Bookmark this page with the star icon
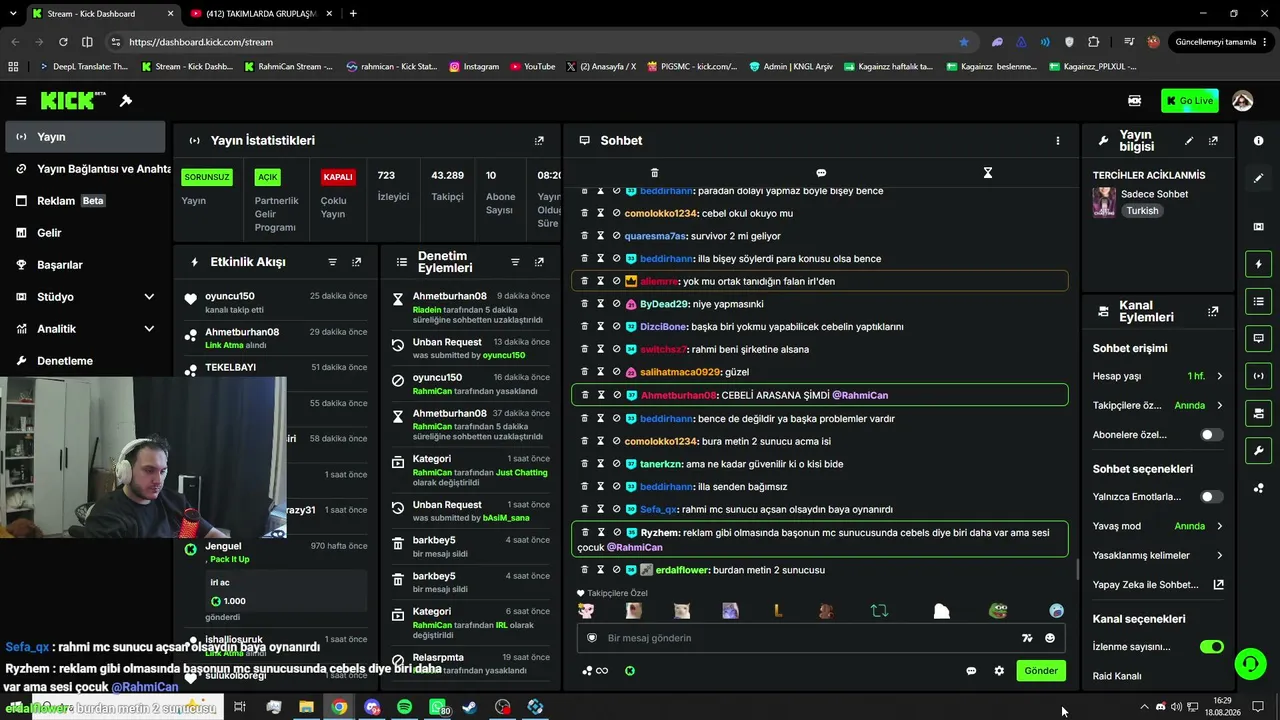Image resolution: width=1280 pixels, height=720 pixels. pyautogui.click(x=964, y=42)
